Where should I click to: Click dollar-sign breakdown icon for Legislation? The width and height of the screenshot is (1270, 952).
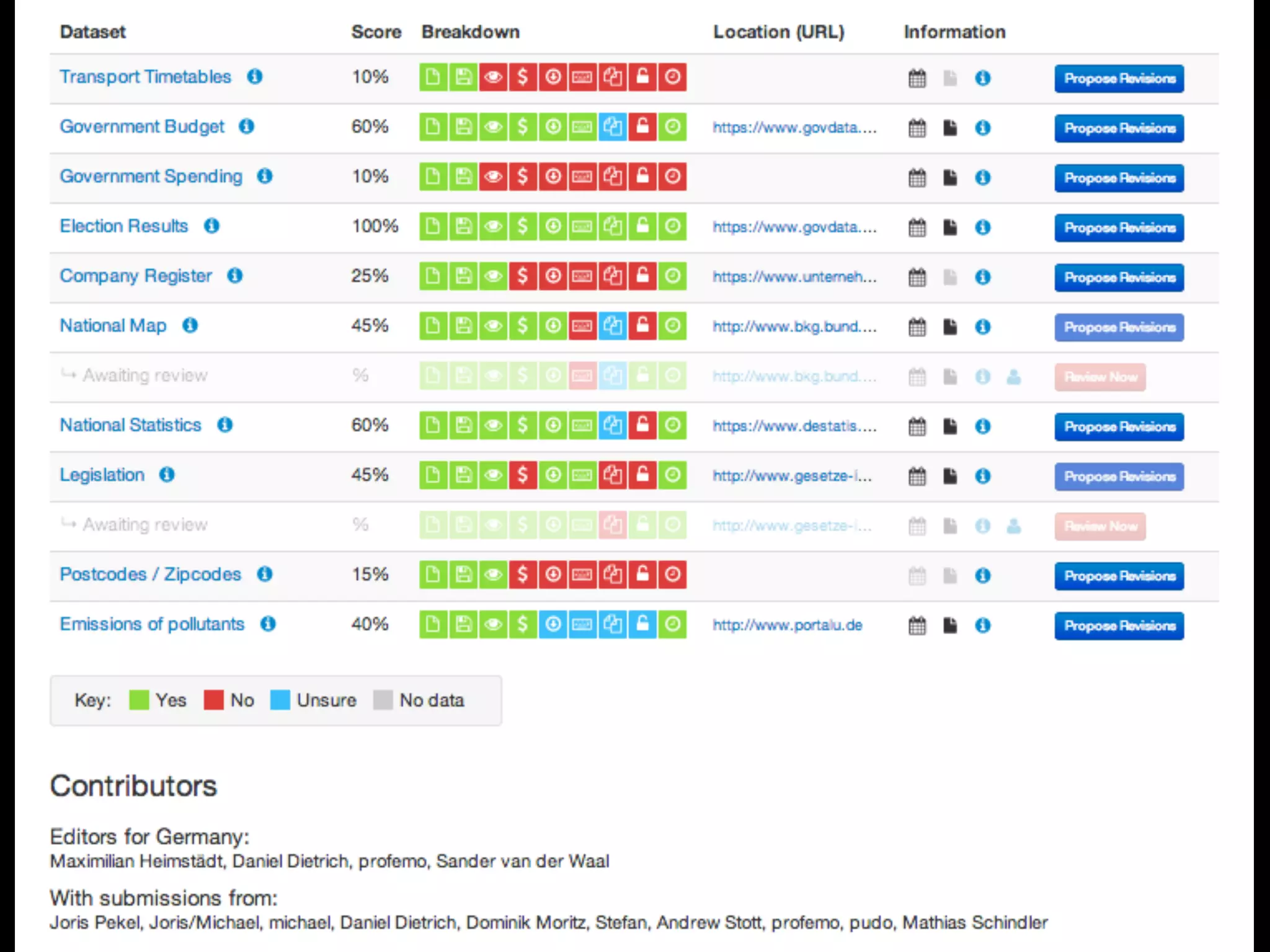pos(523,475)
